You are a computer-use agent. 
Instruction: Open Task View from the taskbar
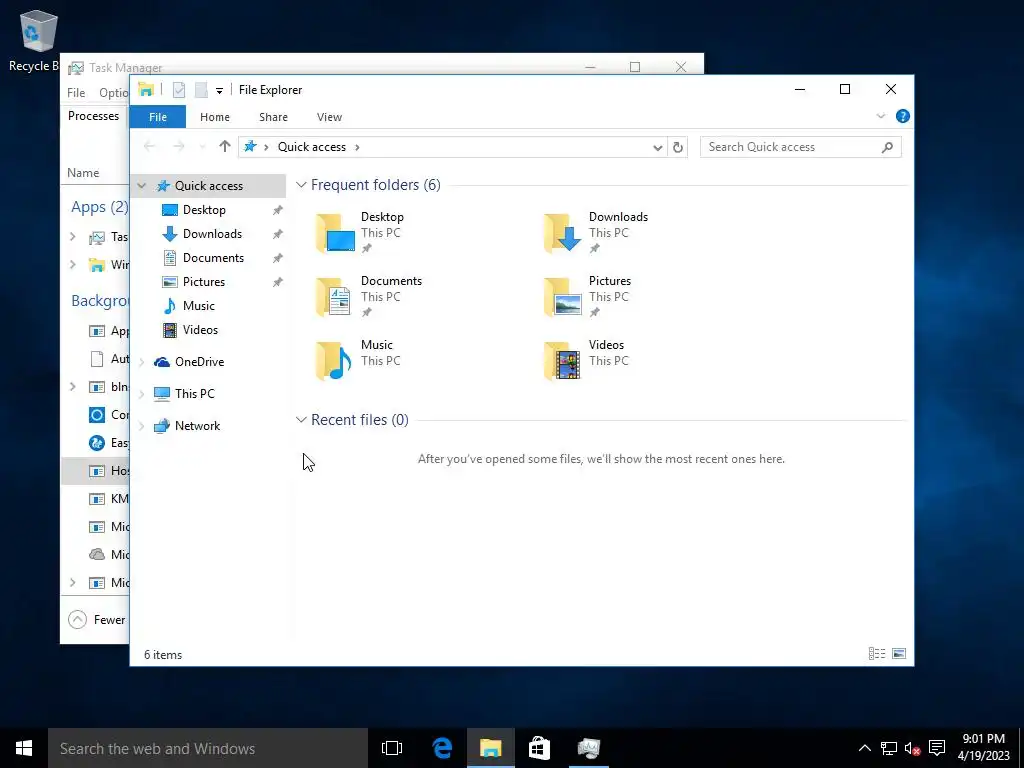[x=392, y=748]
